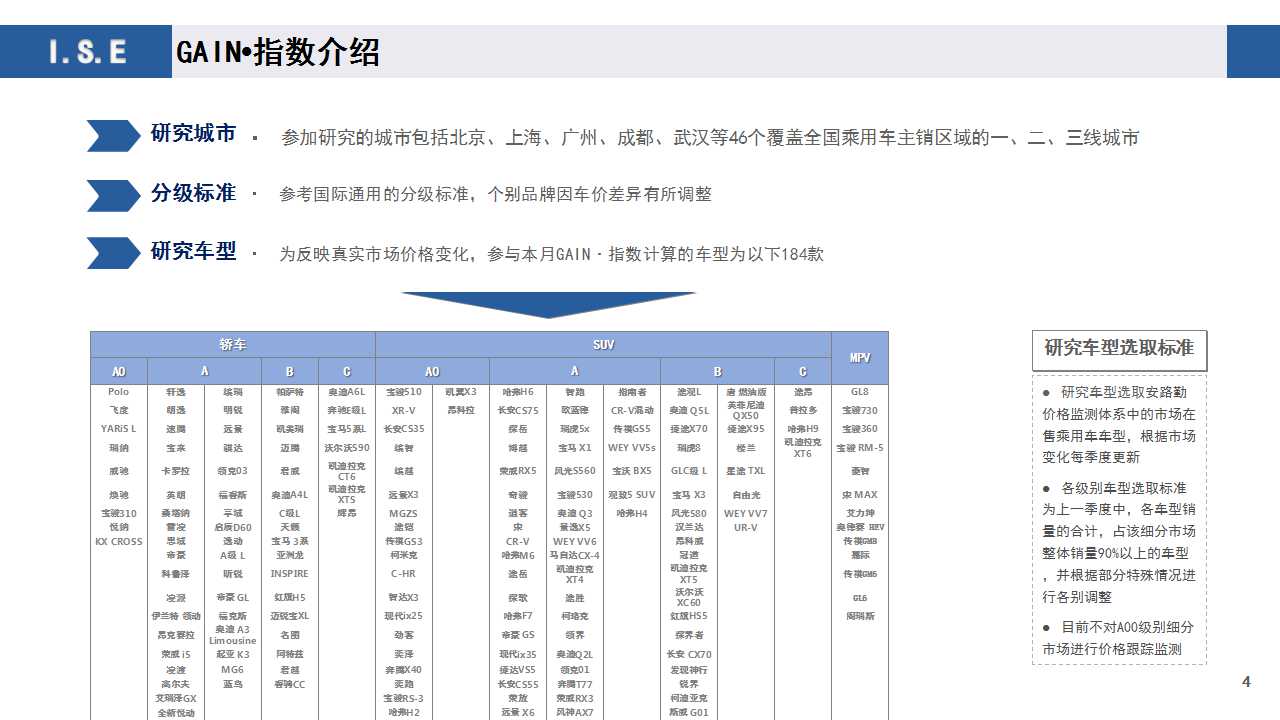The width and height of the screenshot is (1280, 720).
Task: Click the 启辰D60 cell
Action: coord(232,527)
